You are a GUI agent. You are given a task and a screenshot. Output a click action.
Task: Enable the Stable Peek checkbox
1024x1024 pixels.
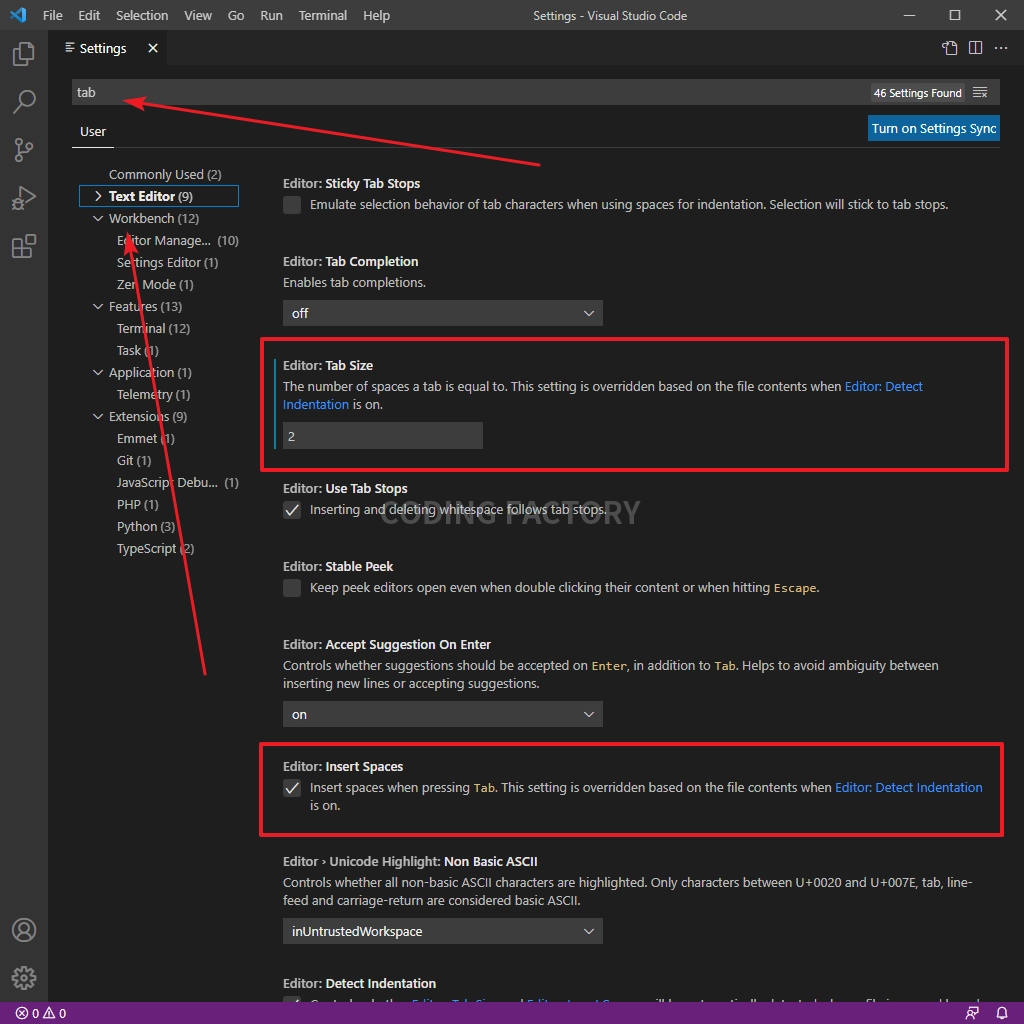[x=292, y=588]
